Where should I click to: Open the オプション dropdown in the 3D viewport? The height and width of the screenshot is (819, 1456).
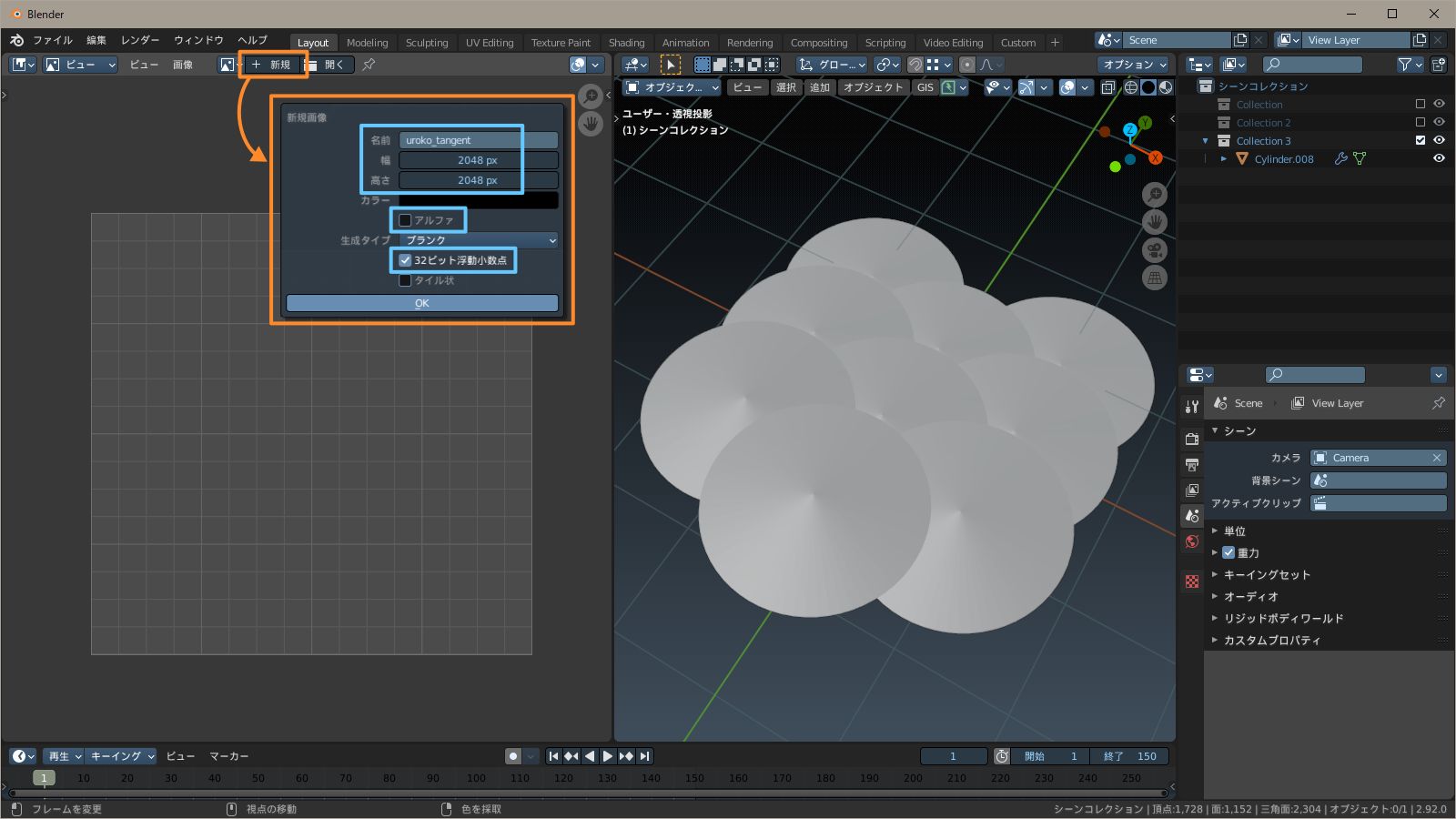1134,65
